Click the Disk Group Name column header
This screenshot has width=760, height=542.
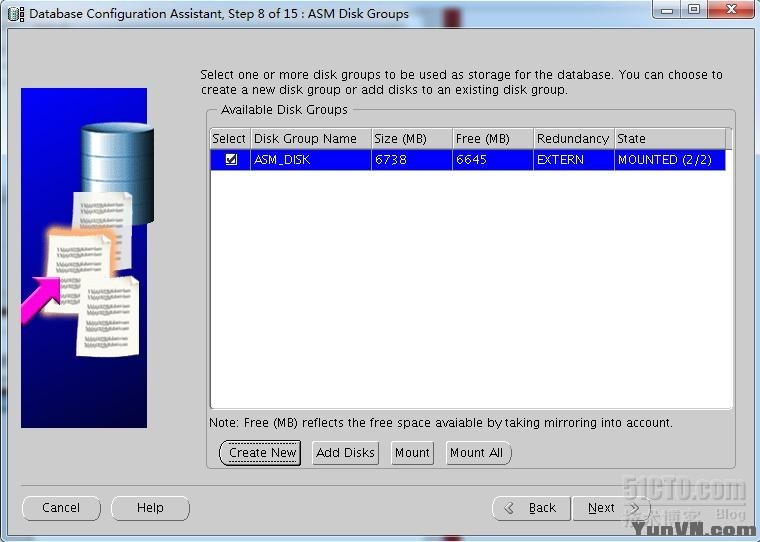(311, 139)
